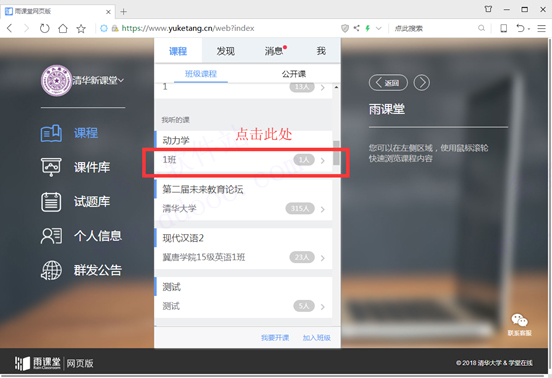Click the 23人 member count badge
This screenshot has width=552, height=378.
click(302, 257)
